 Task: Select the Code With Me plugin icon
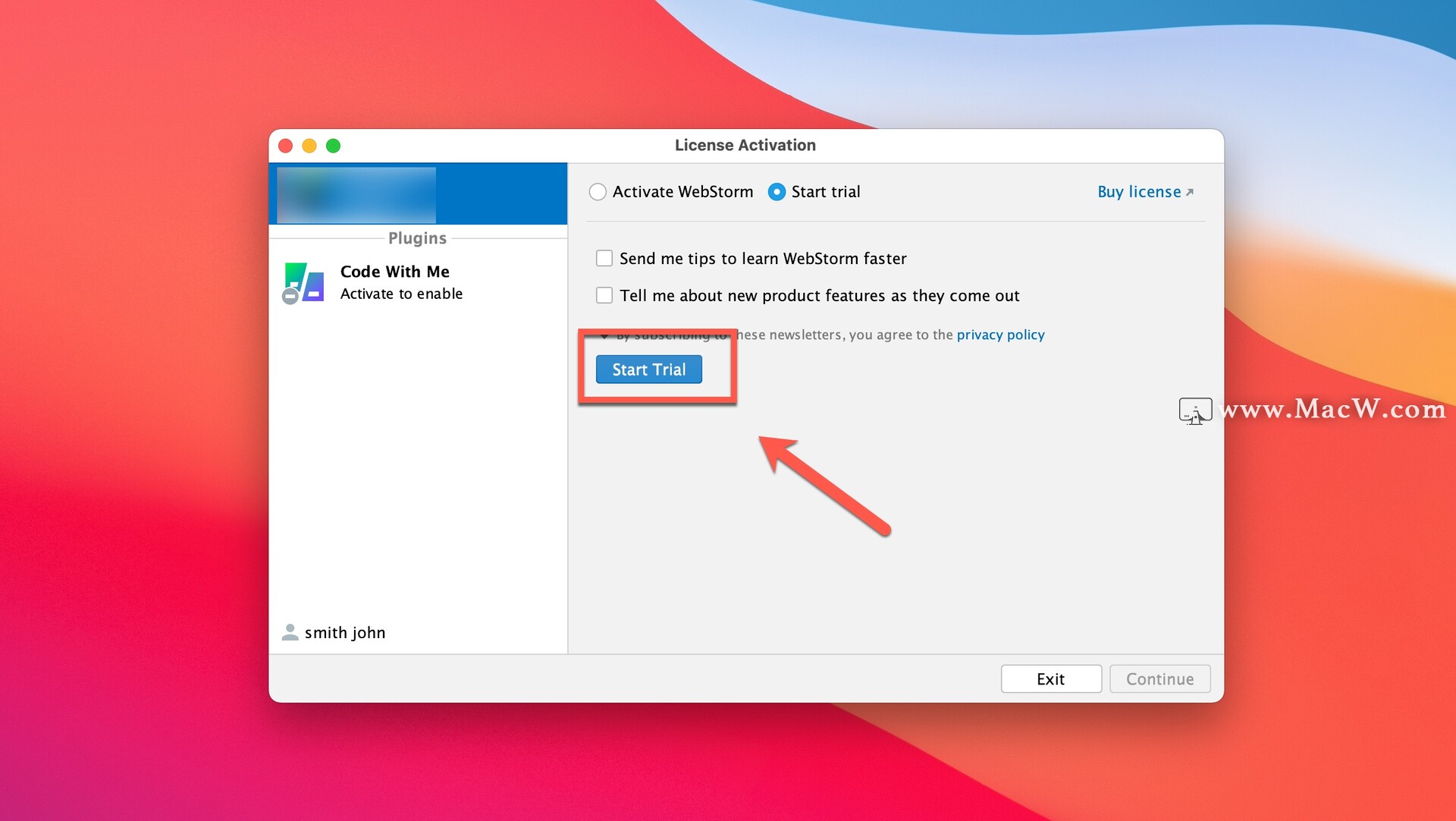coord(303,283)
